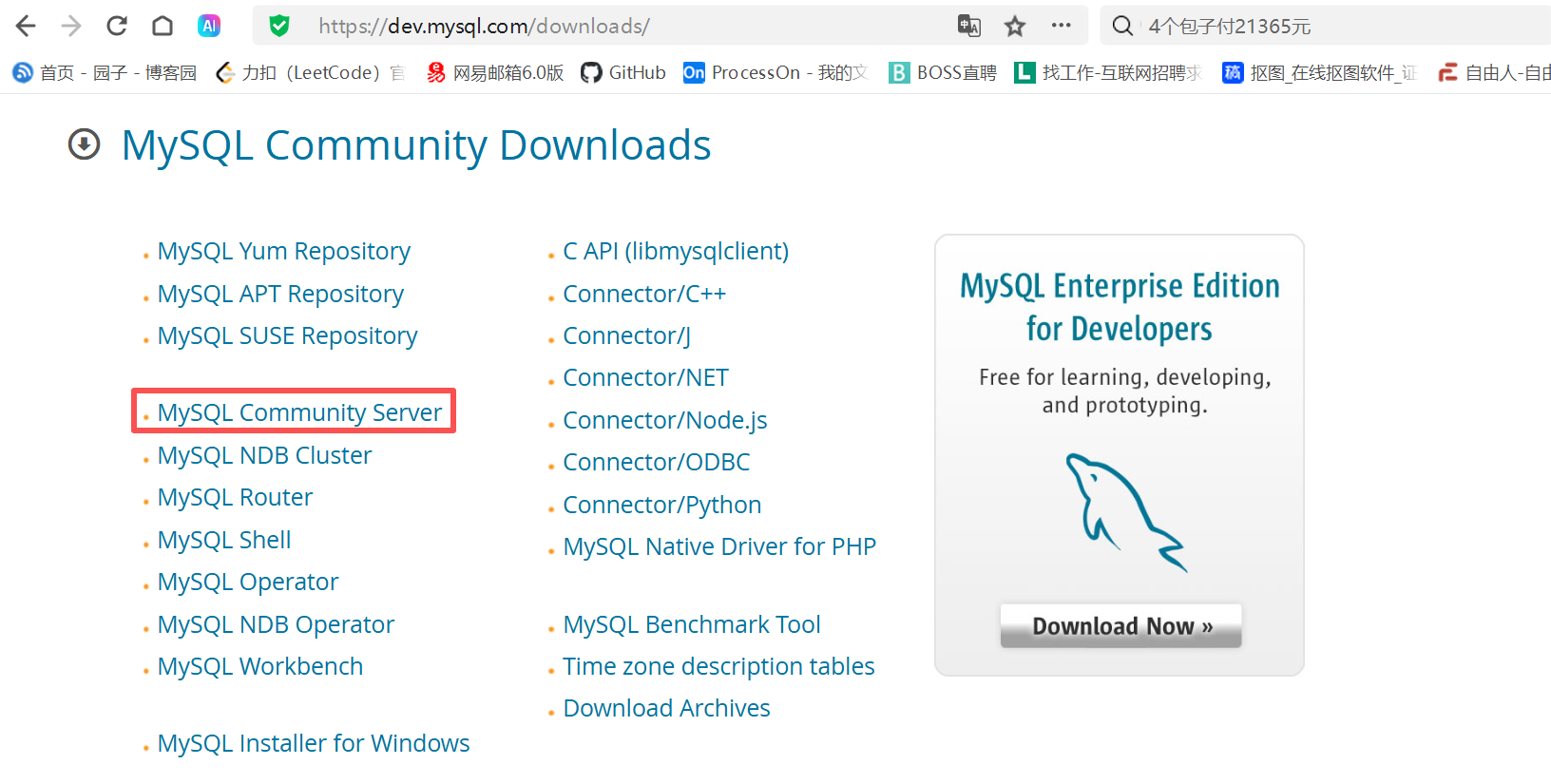Open the address bar more options
The width and height of the screenshot is (1551, 784).
pyautogui.click(x=1062, y=26)
